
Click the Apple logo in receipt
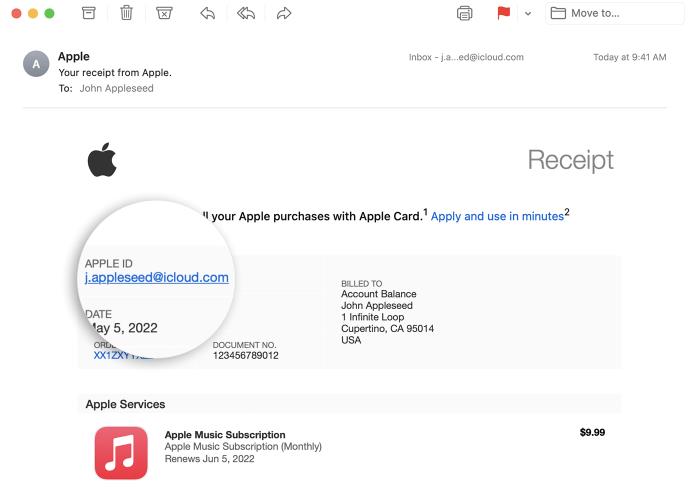102,160
